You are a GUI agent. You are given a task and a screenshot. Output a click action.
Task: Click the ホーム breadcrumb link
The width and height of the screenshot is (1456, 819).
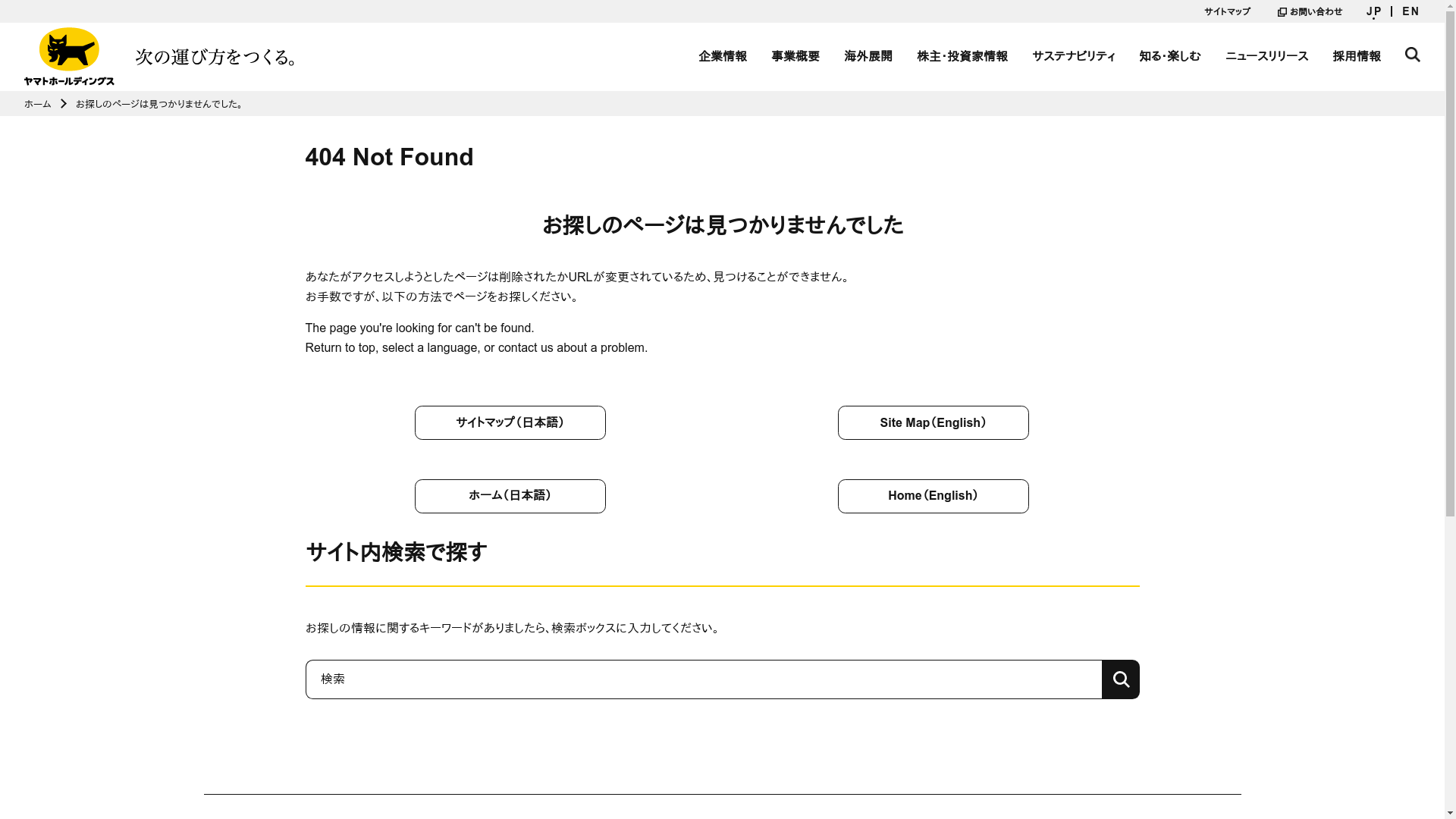point(37,104)
